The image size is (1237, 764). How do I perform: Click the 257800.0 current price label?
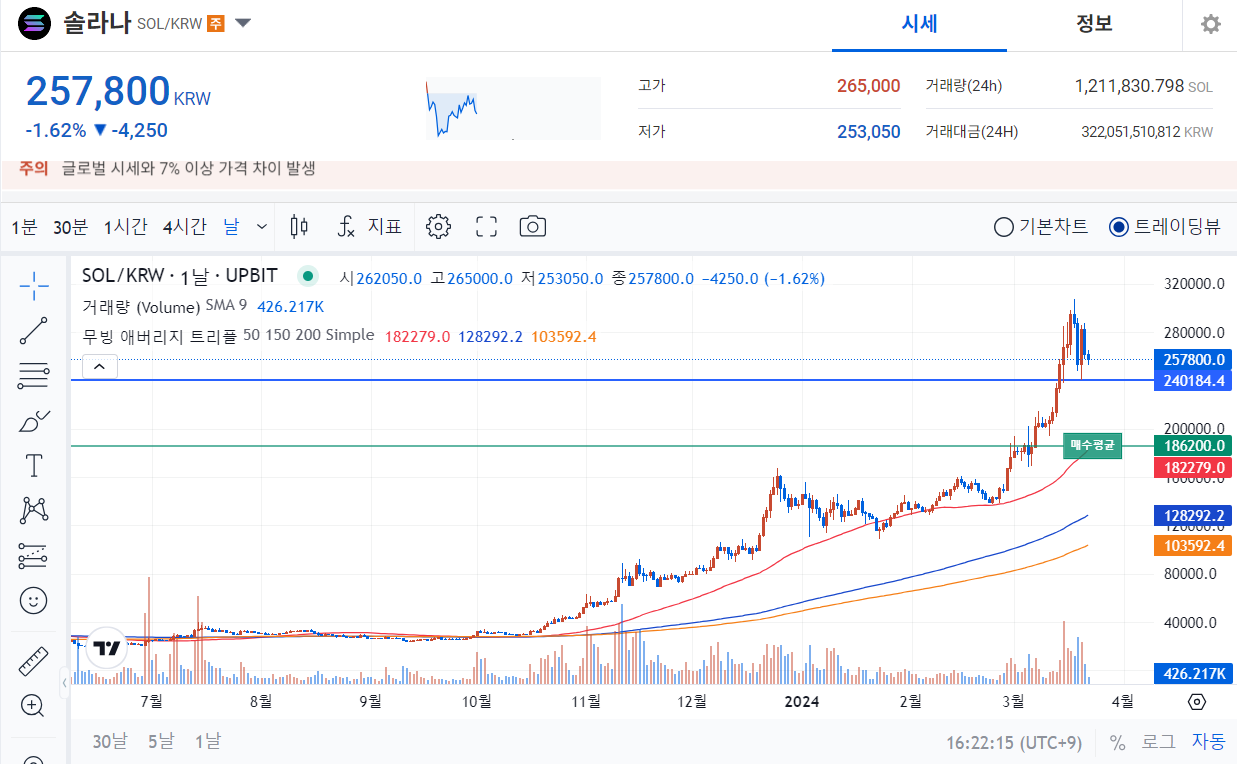(1193, 359)
